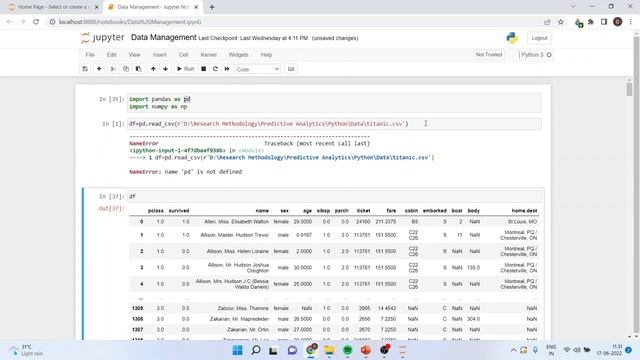
Task: Restart the kernel with circular arrow
Action: pyautogui.click(x=215, y=69)
